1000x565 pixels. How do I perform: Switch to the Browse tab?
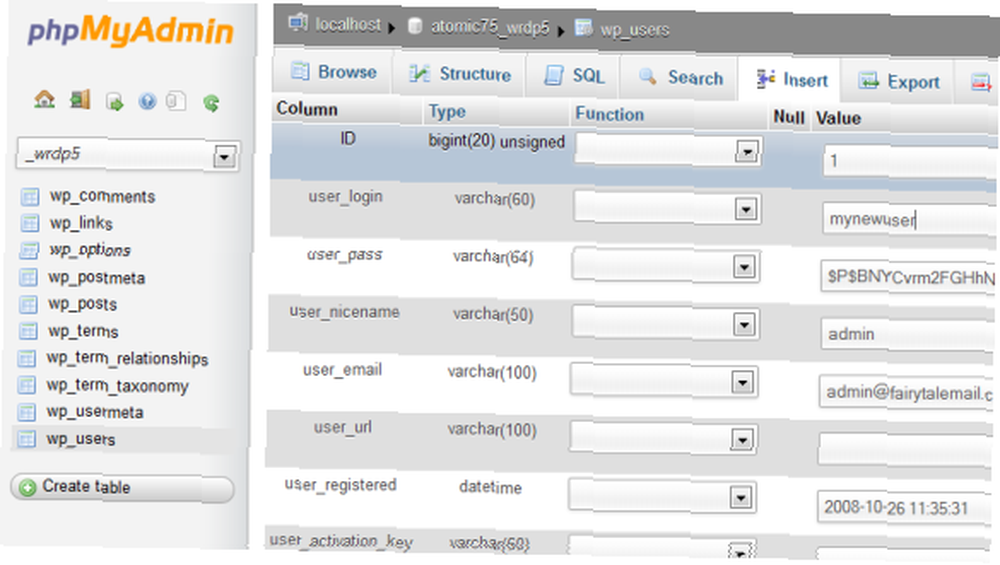pos(334,73)
